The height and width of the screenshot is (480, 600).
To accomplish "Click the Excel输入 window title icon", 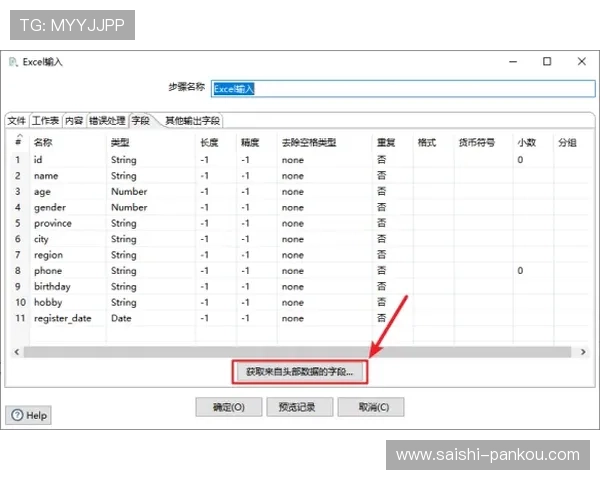I will pyautogui.click(x=13, y=62).
